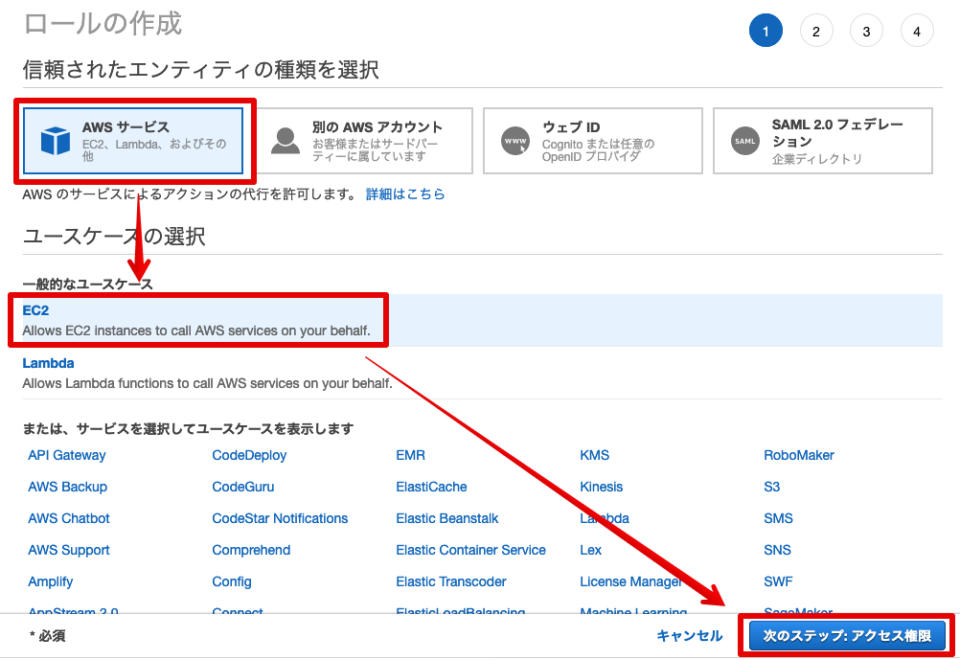Click the step 4 indicator circle

[917, 30]
